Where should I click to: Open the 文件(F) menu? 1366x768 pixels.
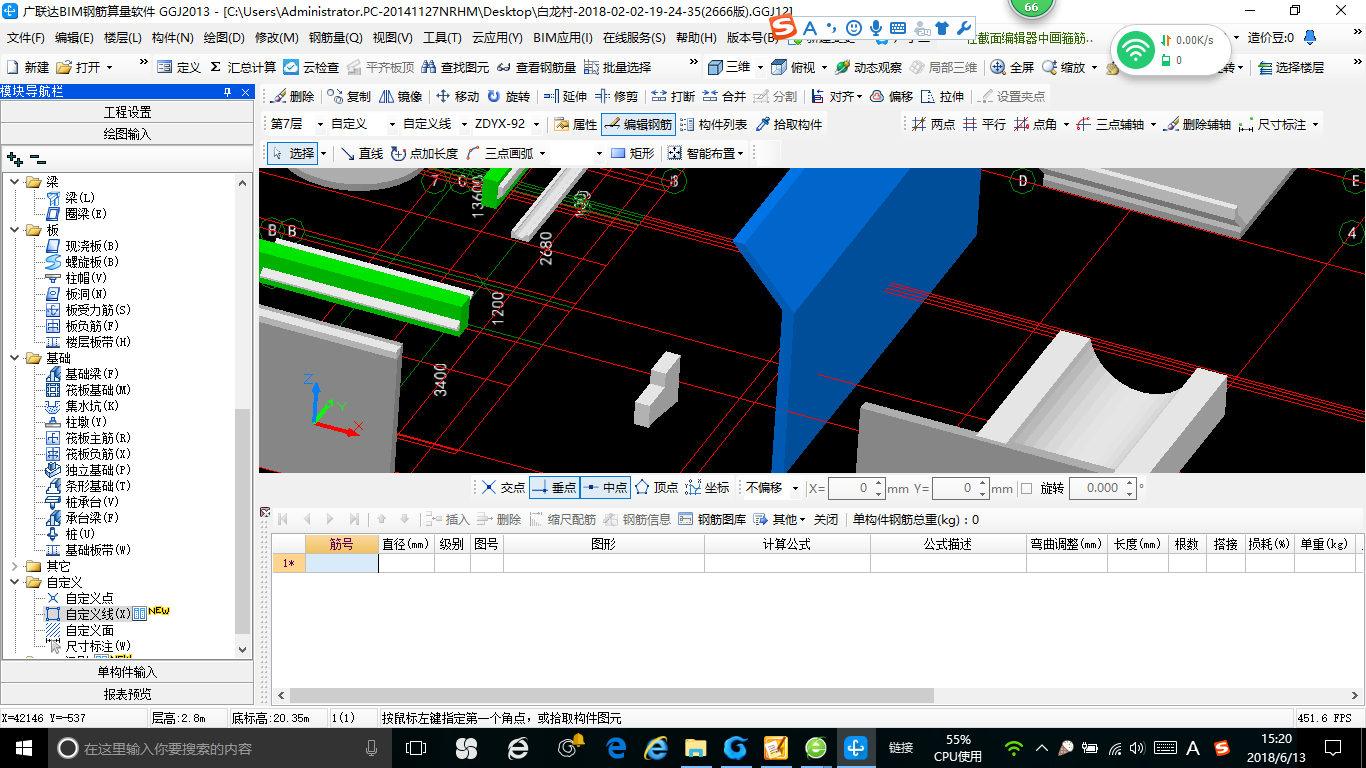coord(26,38)
